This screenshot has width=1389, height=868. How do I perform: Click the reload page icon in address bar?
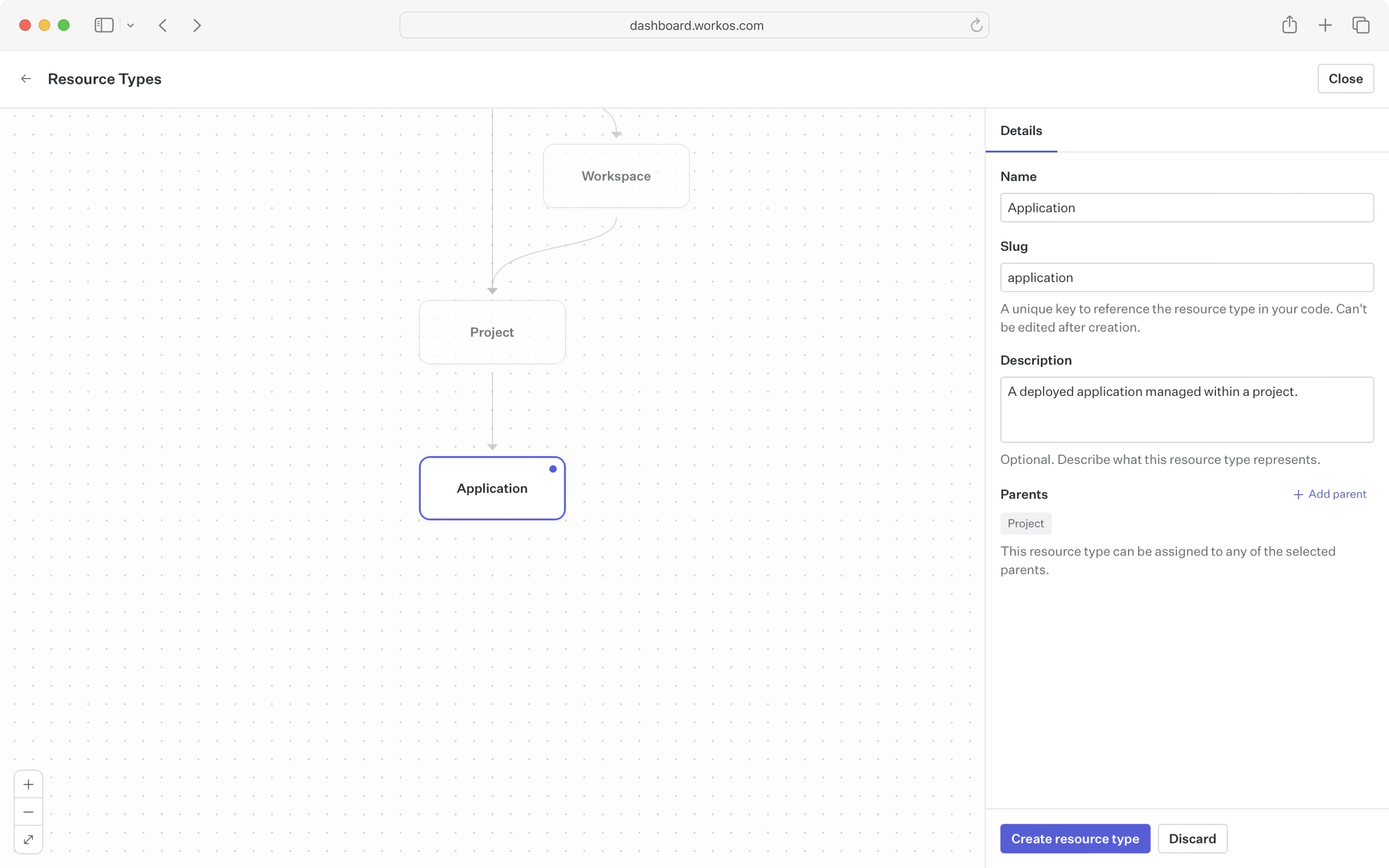(975, 25)
